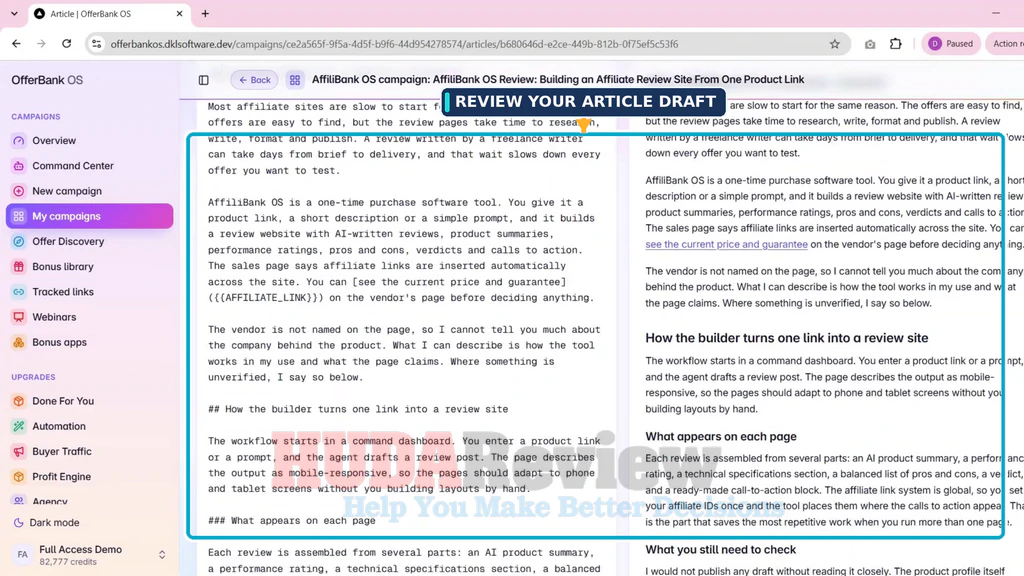Screen dimensions: 1024x576
Task: Click the Paused profile button
Action: [x=951, y=44]
